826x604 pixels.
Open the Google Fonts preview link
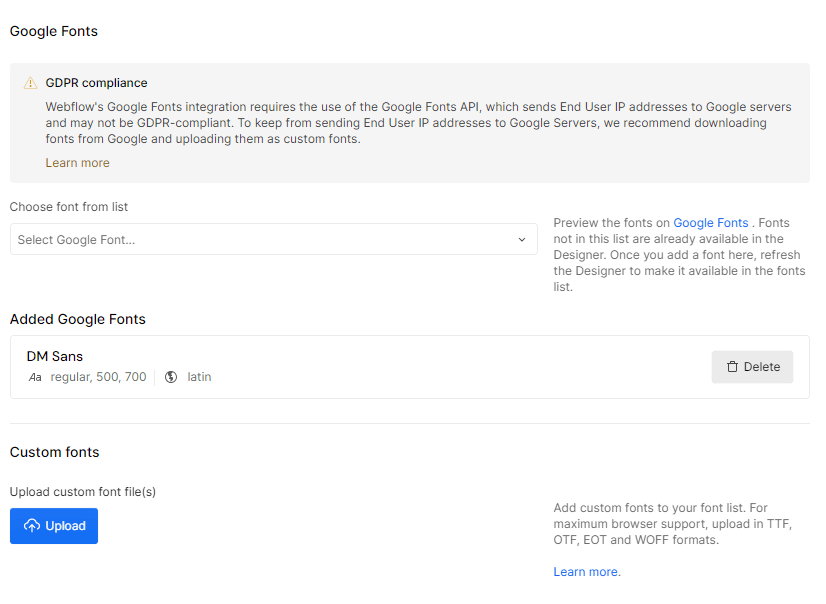[x=711, y=223]
